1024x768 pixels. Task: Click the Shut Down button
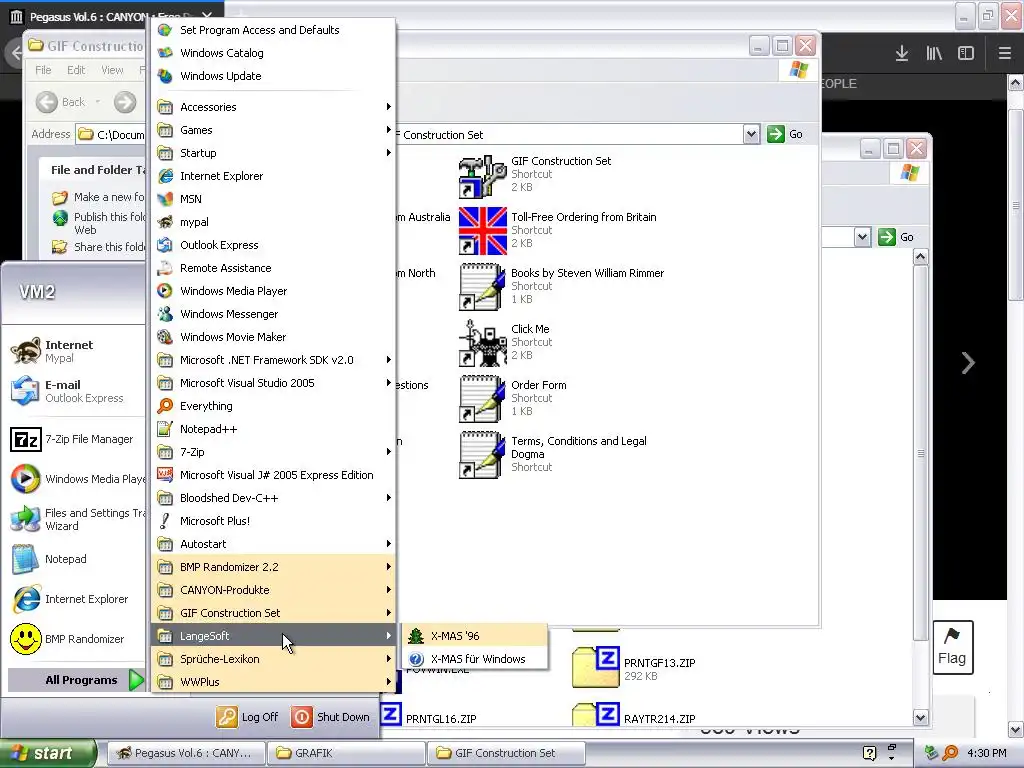click(x=331, y=716)
